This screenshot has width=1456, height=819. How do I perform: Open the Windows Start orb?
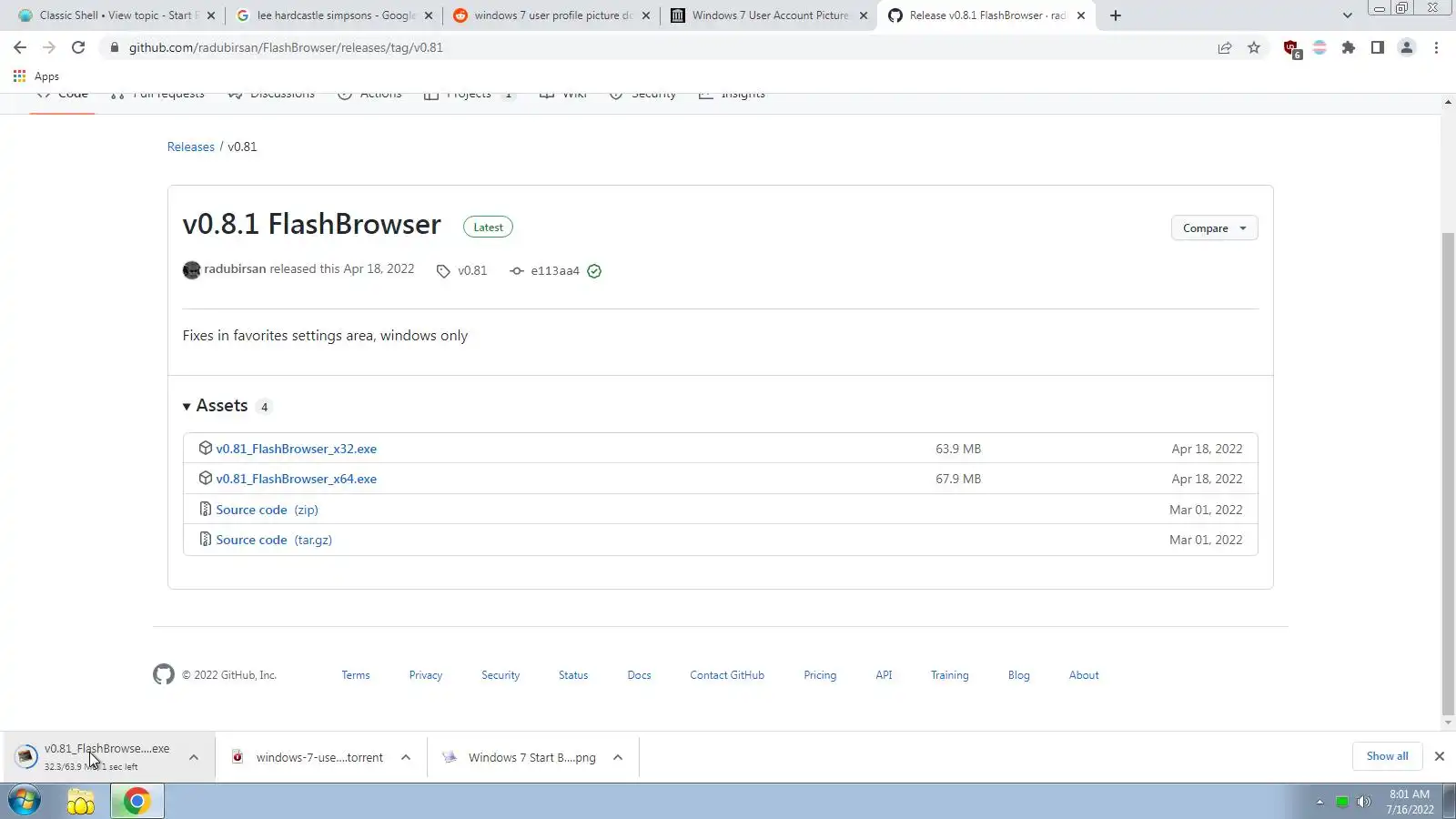[x=25, y=801]
